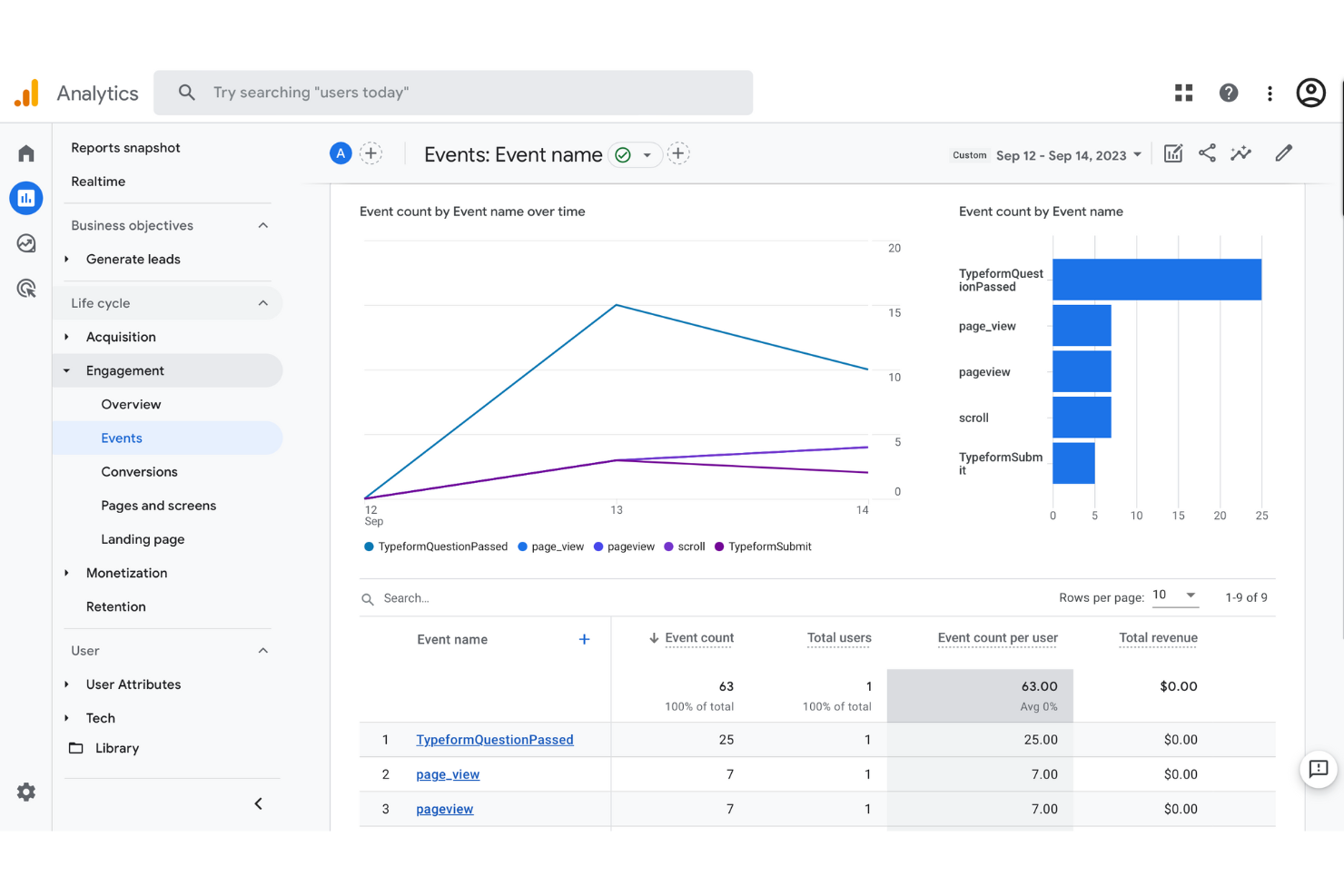1344x896 pixels.
Task: Add filter plus icon beside report title
Action: (x=678, y=153)
